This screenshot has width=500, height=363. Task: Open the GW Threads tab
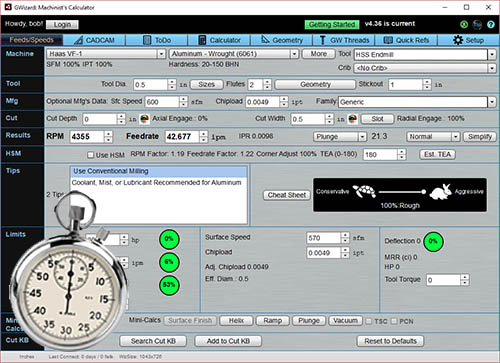click(344, 40)
